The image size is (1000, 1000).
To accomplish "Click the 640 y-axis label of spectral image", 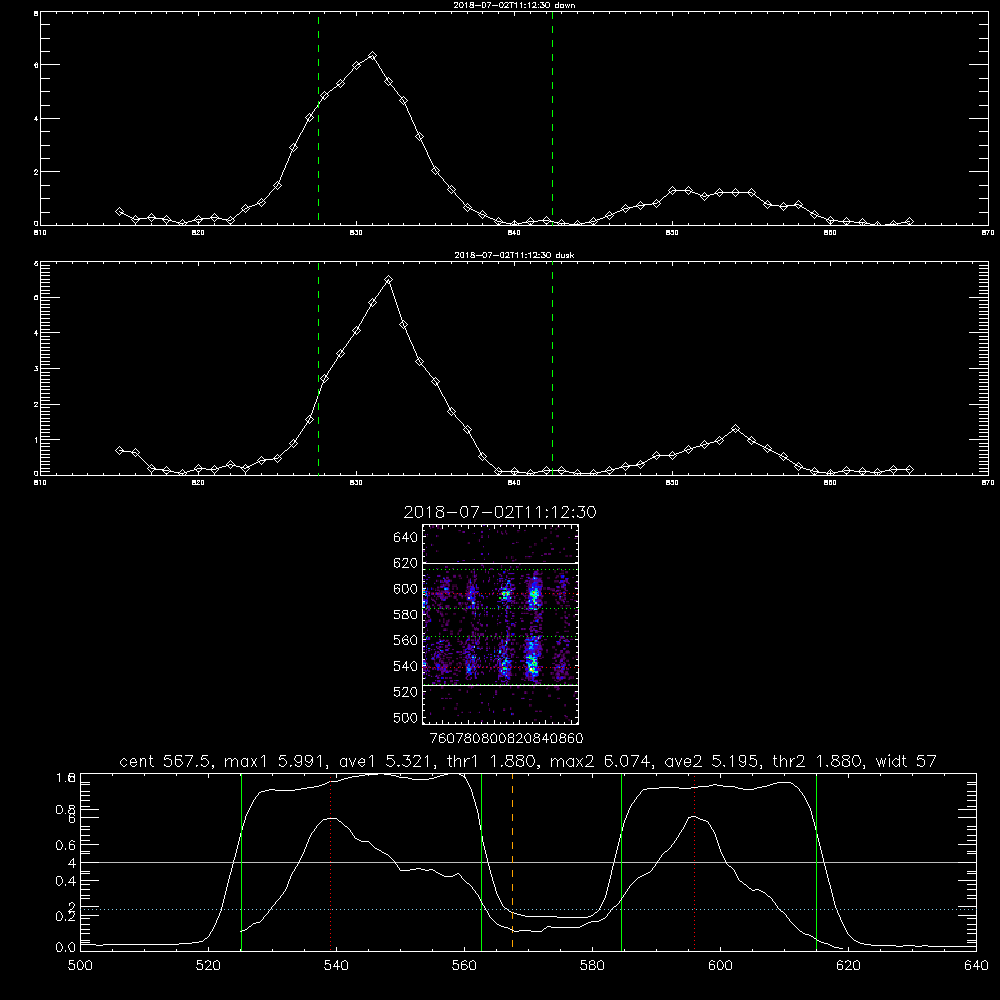I will [x=406, y=538].
